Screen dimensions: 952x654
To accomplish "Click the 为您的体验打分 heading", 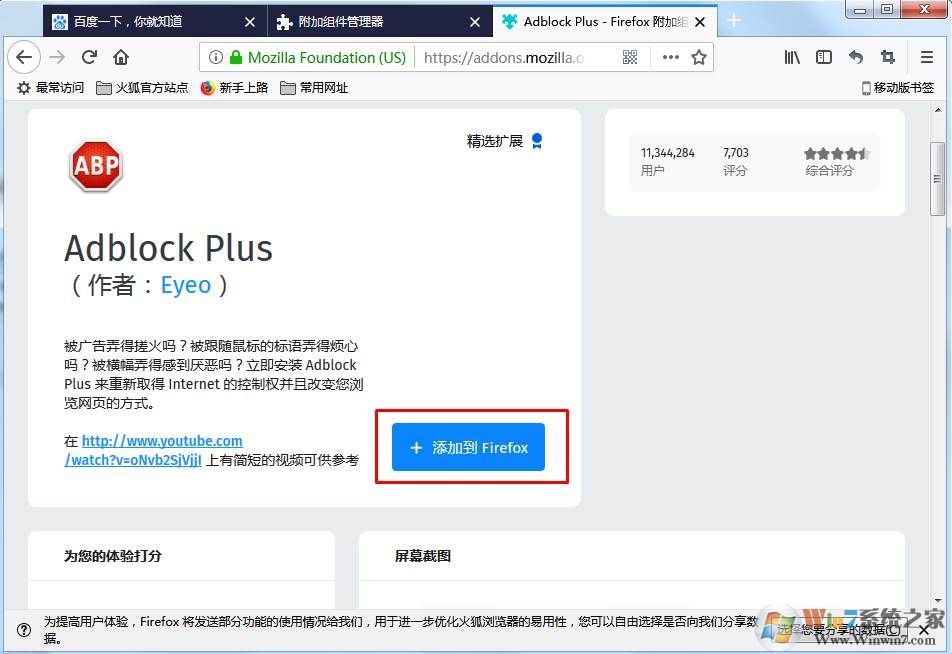I will click(113, 556).
